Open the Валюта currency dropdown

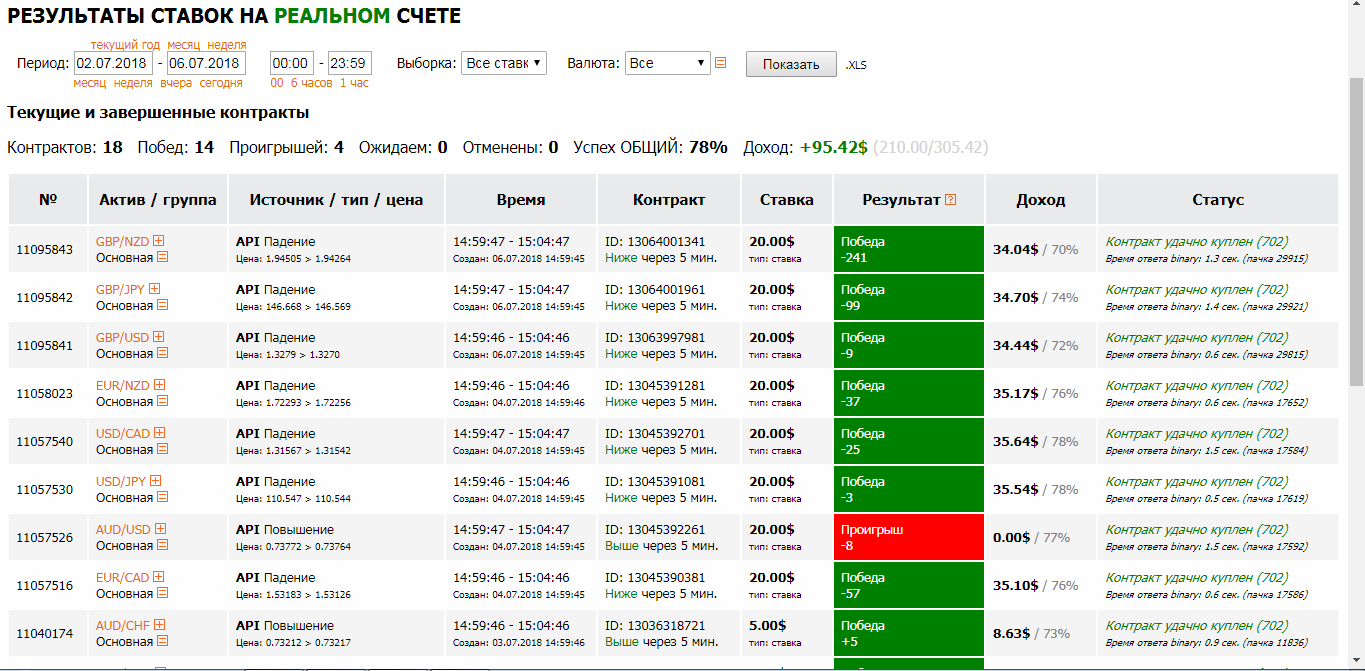(668, 63)
